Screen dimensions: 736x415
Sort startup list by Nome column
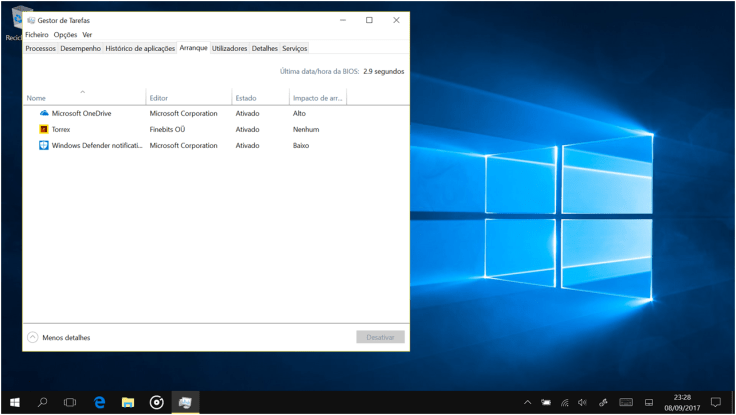pos(37,98)
